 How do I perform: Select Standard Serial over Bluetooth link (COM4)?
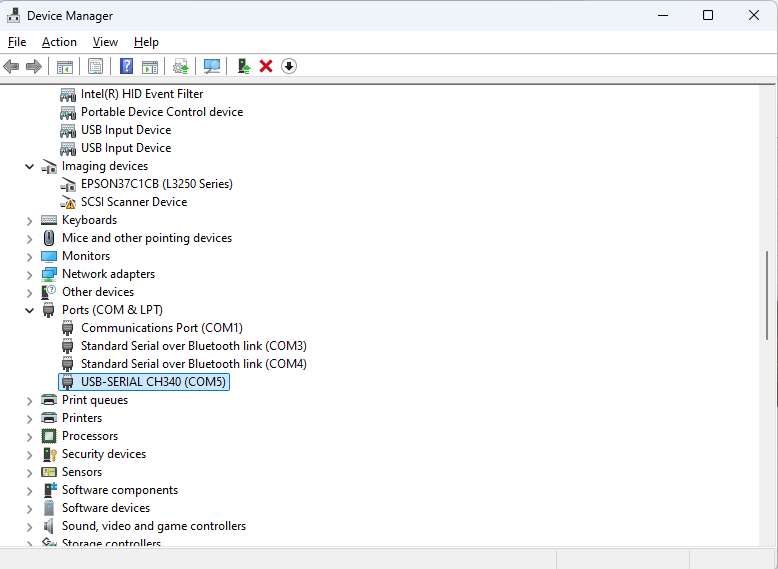pos(194,364)
